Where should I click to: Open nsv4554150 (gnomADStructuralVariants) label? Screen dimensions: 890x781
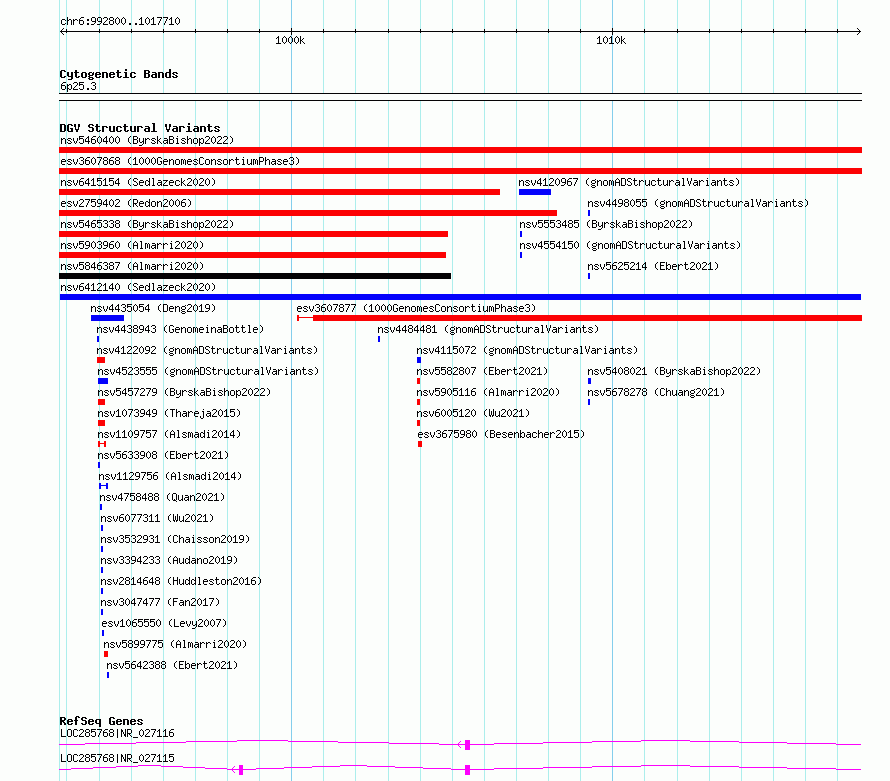click(x=630, y=245)
